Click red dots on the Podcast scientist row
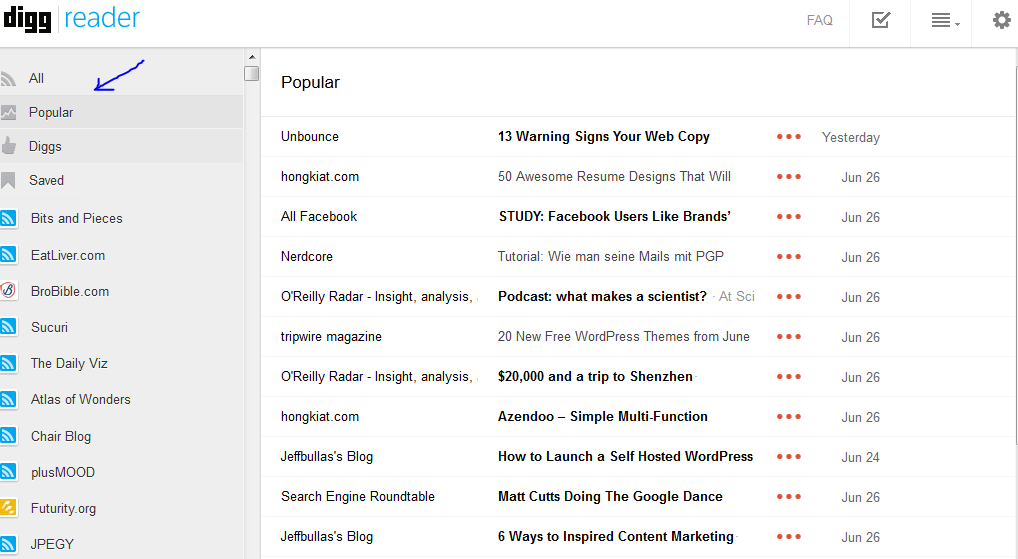Screen dimensions: 1018x559 (789, 297)
